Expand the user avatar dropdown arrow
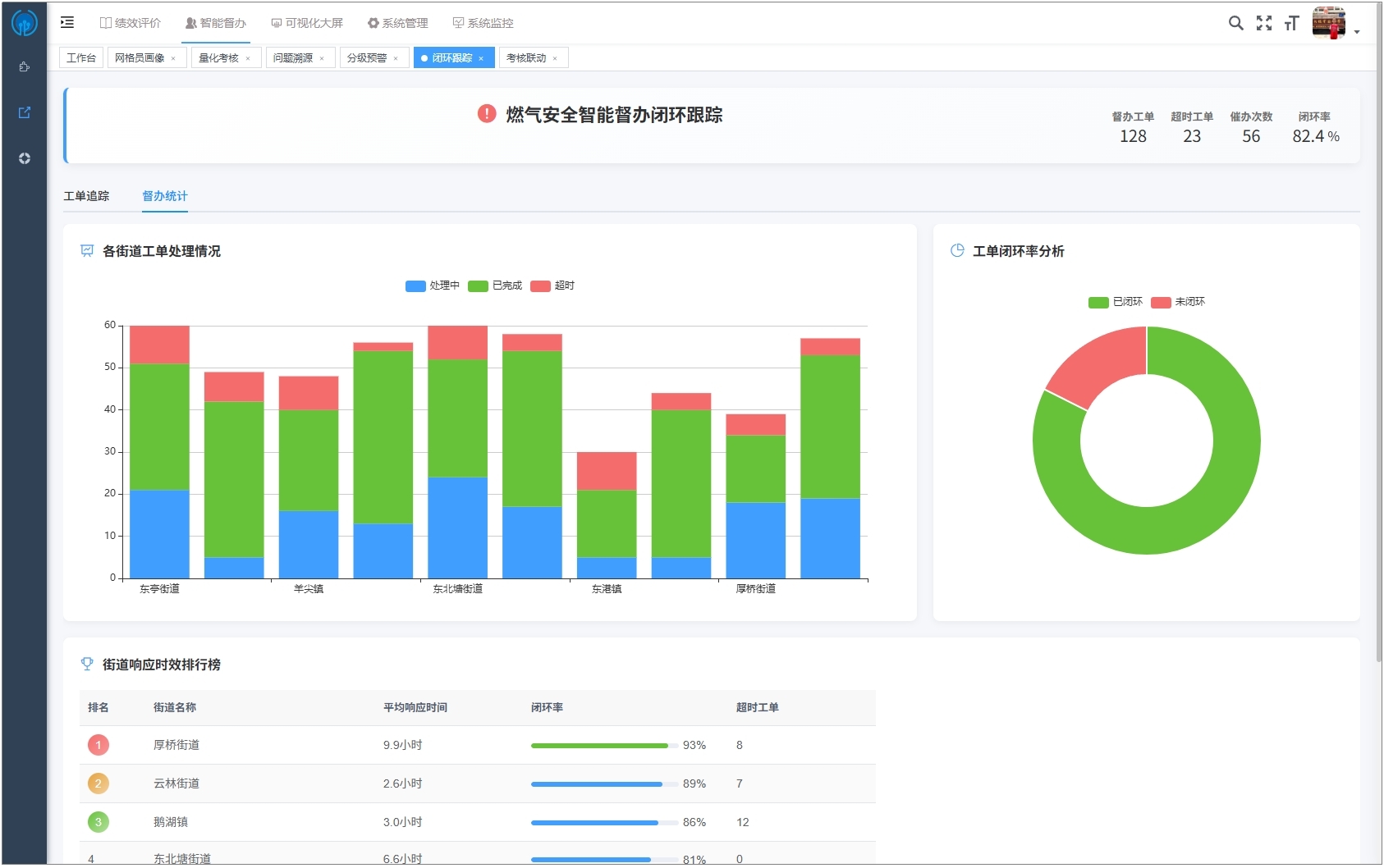Viewport: 1384px width, 868px height. click(x=1357, y=32)
